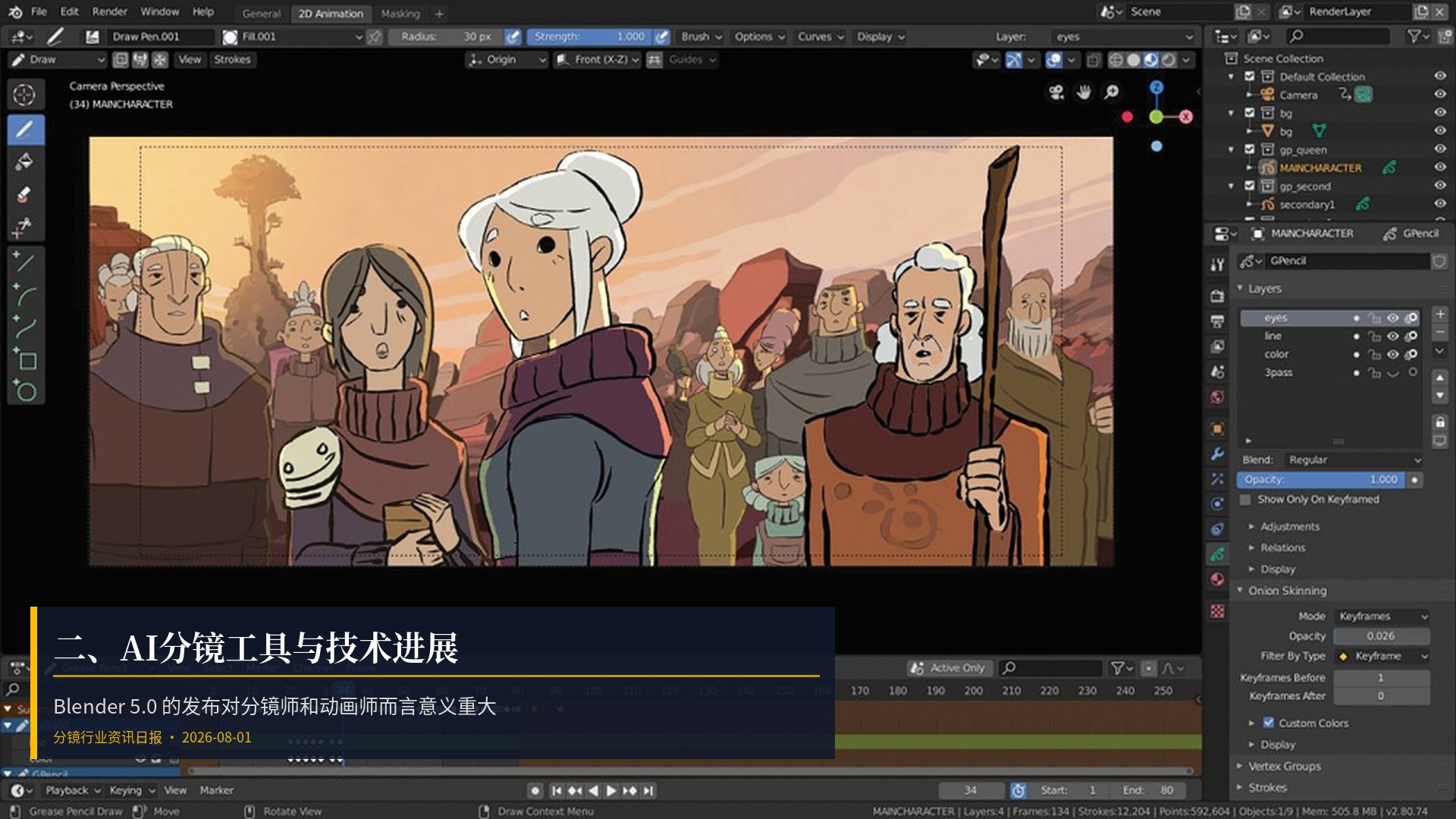Adjust the Strength slider
This screenshot has width=1456, height=819.
[x=590, y=36]
